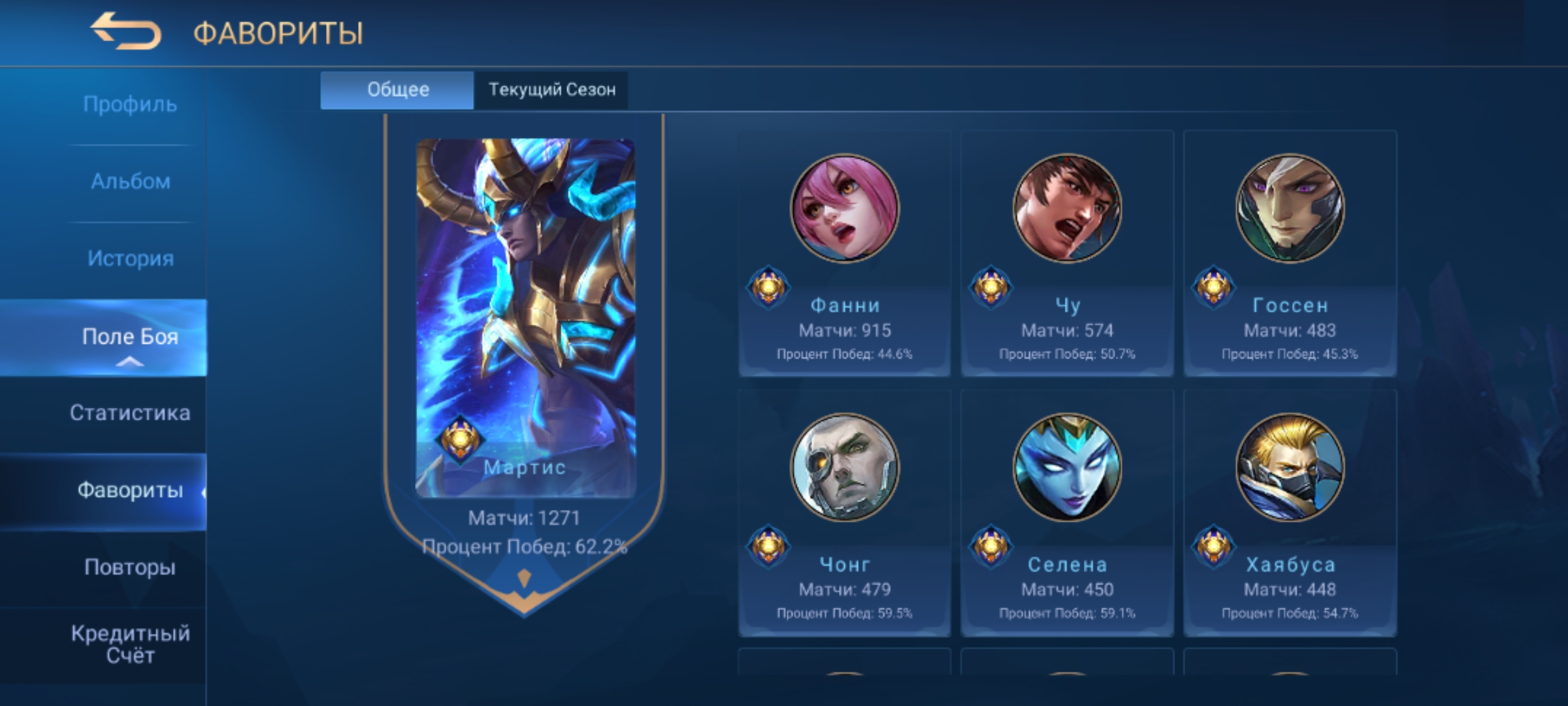Click the mastery emblem beside Фанни
Viewport: 1568px width, 706px height.
coord(768,286)
